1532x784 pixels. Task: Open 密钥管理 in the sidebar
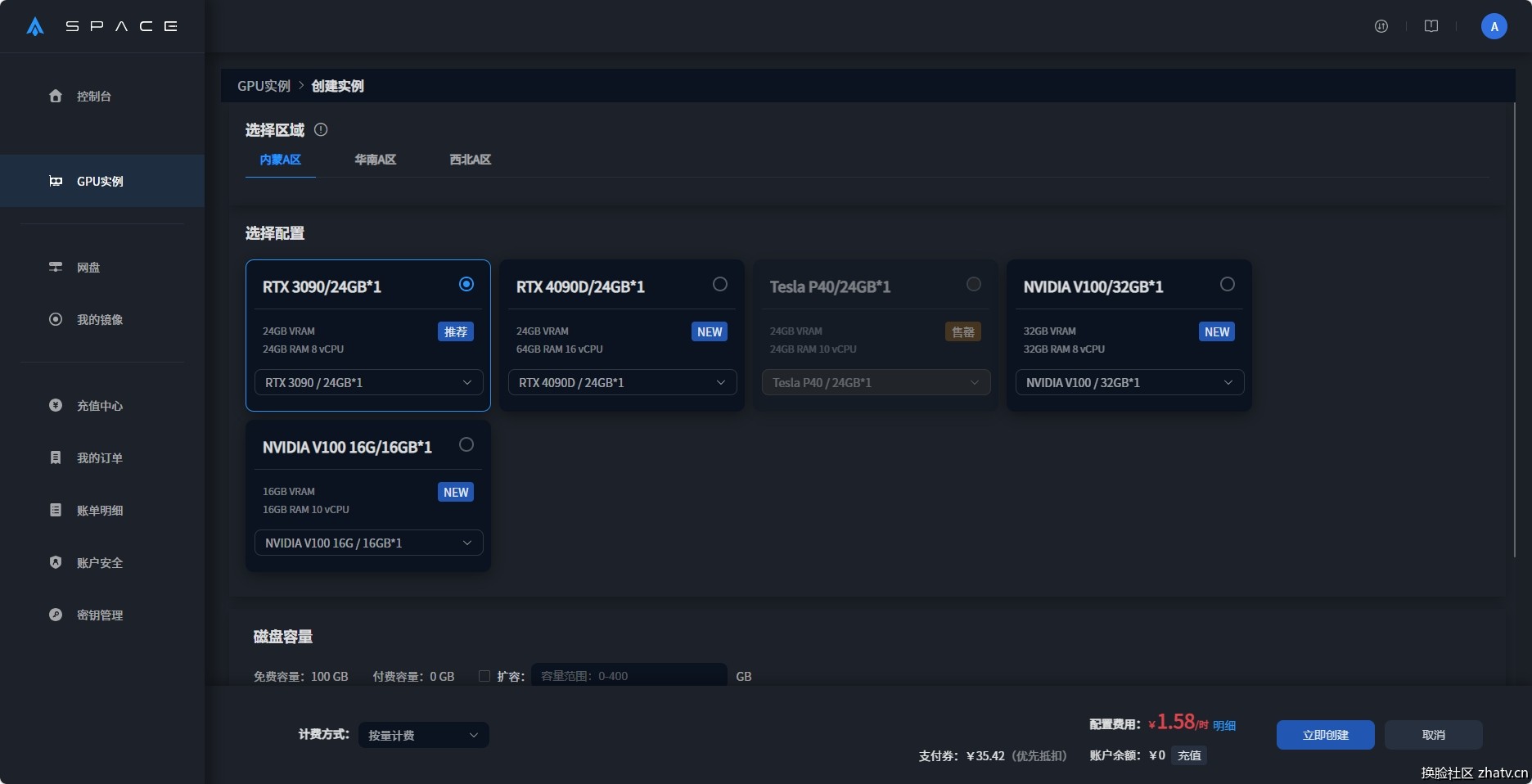tap(100, 615)
